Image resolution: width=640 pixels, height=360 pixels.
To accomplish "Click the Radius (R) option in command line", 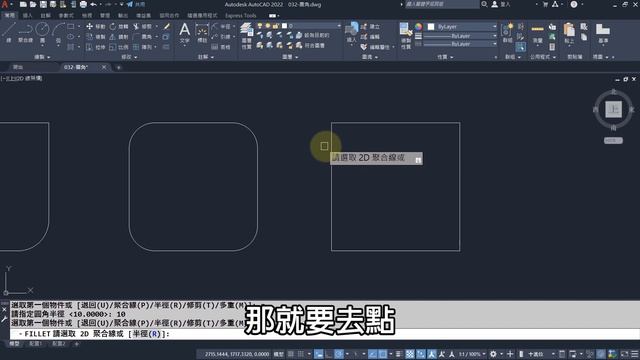I will click(147, 334).
